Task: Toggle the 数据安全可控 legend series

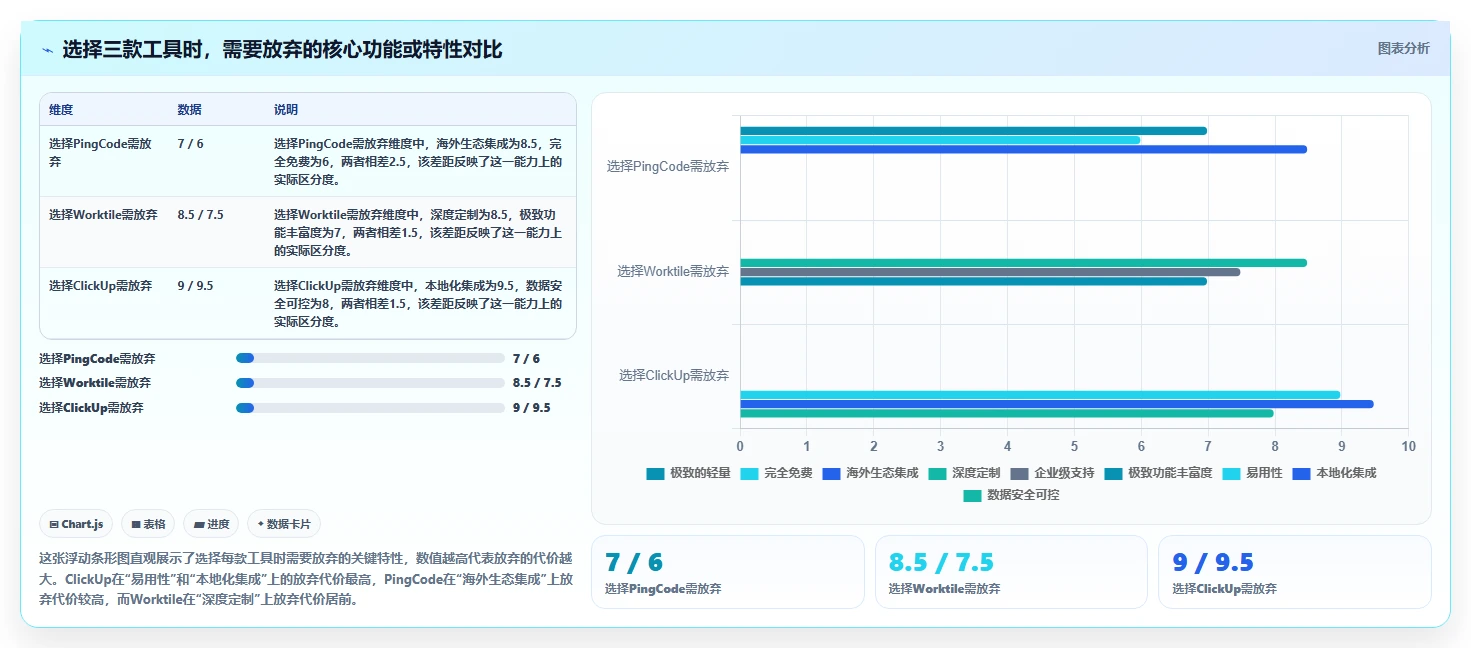Action: [1011, 495]
